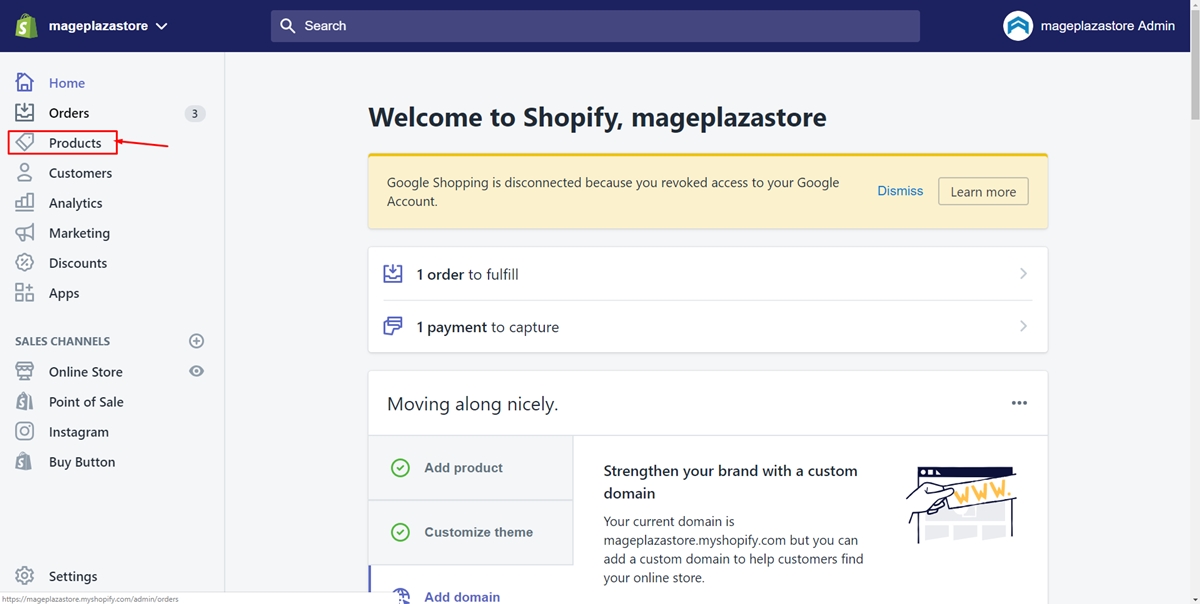
Task: Open Products in sidebar
Action: click(x=75, y=143)
